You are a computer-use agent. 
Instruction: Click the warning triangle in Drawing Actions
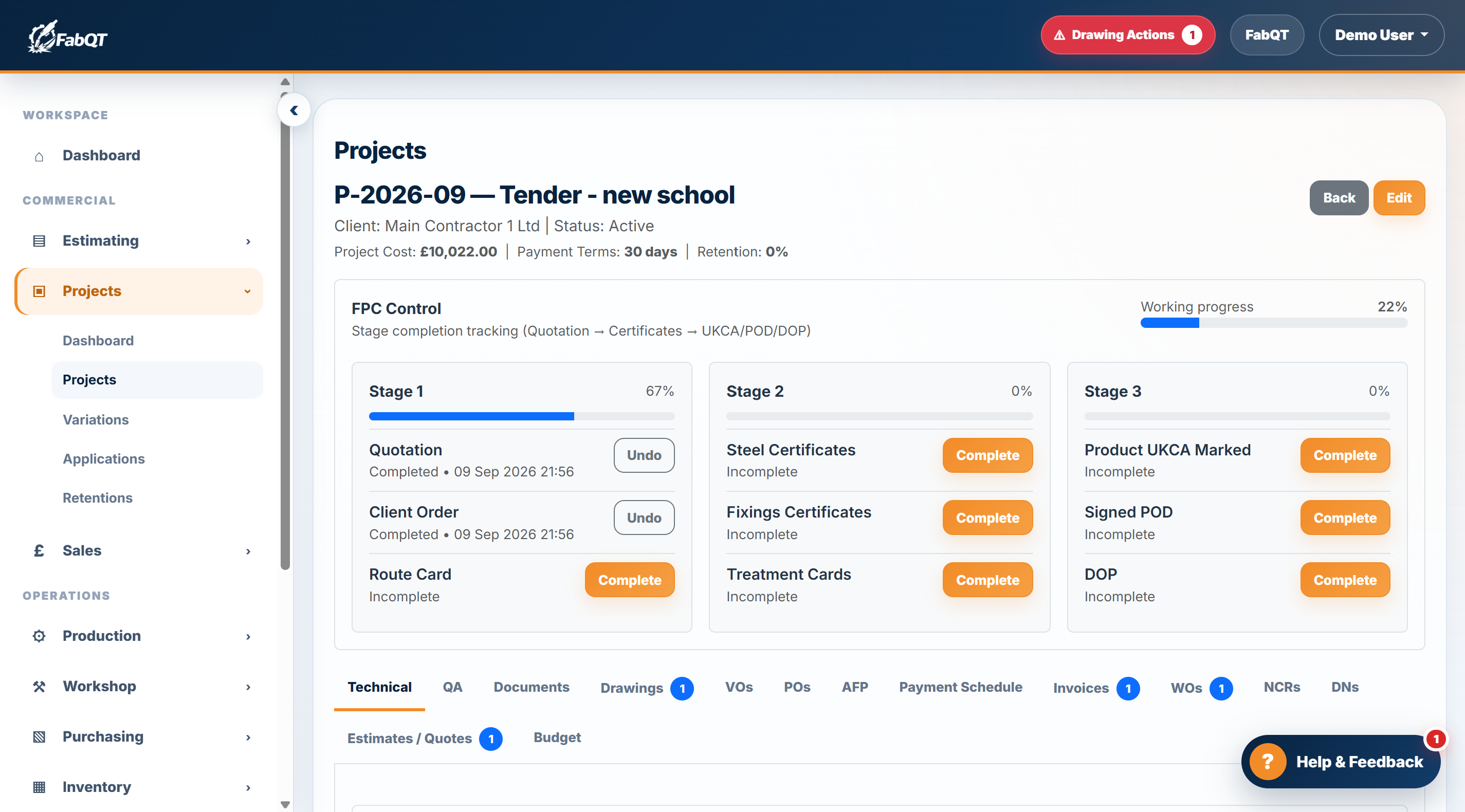pyautogui.click(x=1059, y=35)
